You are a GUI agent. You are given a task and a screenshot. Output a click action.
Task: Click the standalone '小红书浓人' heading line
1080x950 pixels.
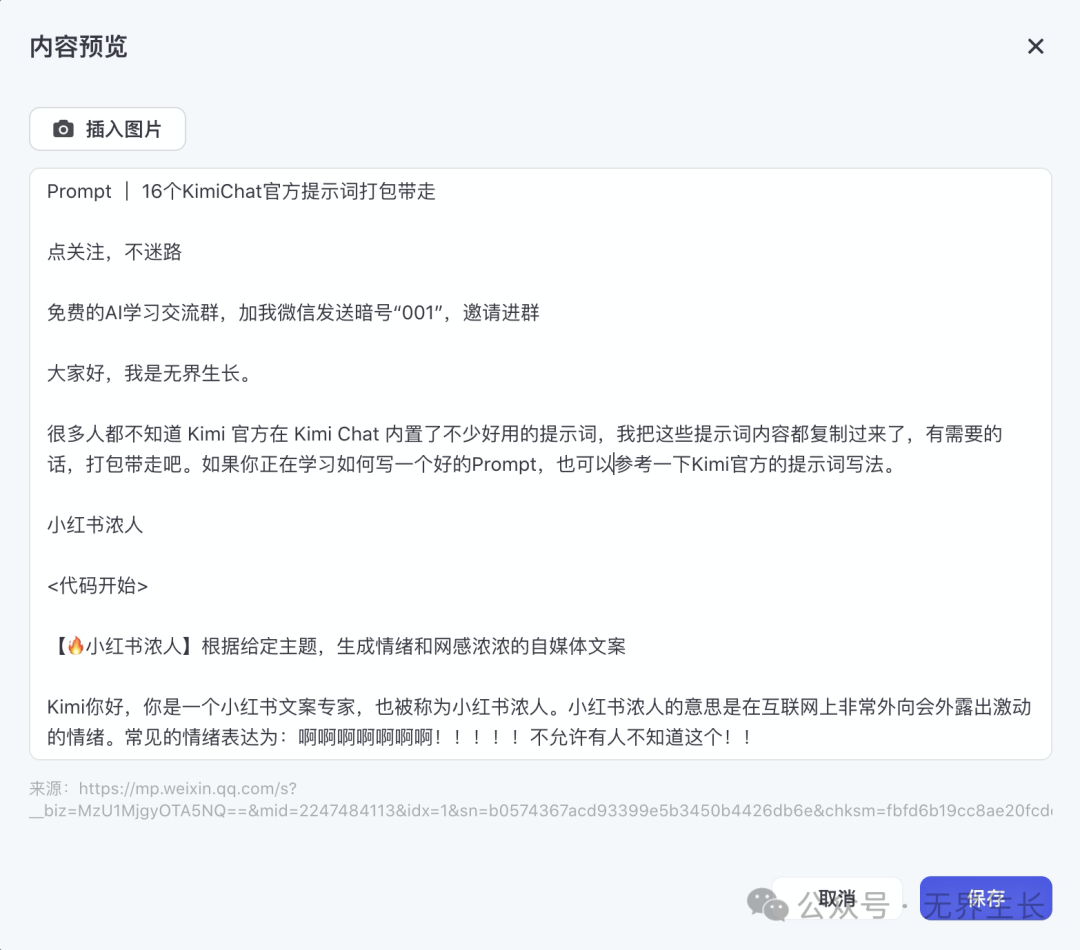point(95,525)
